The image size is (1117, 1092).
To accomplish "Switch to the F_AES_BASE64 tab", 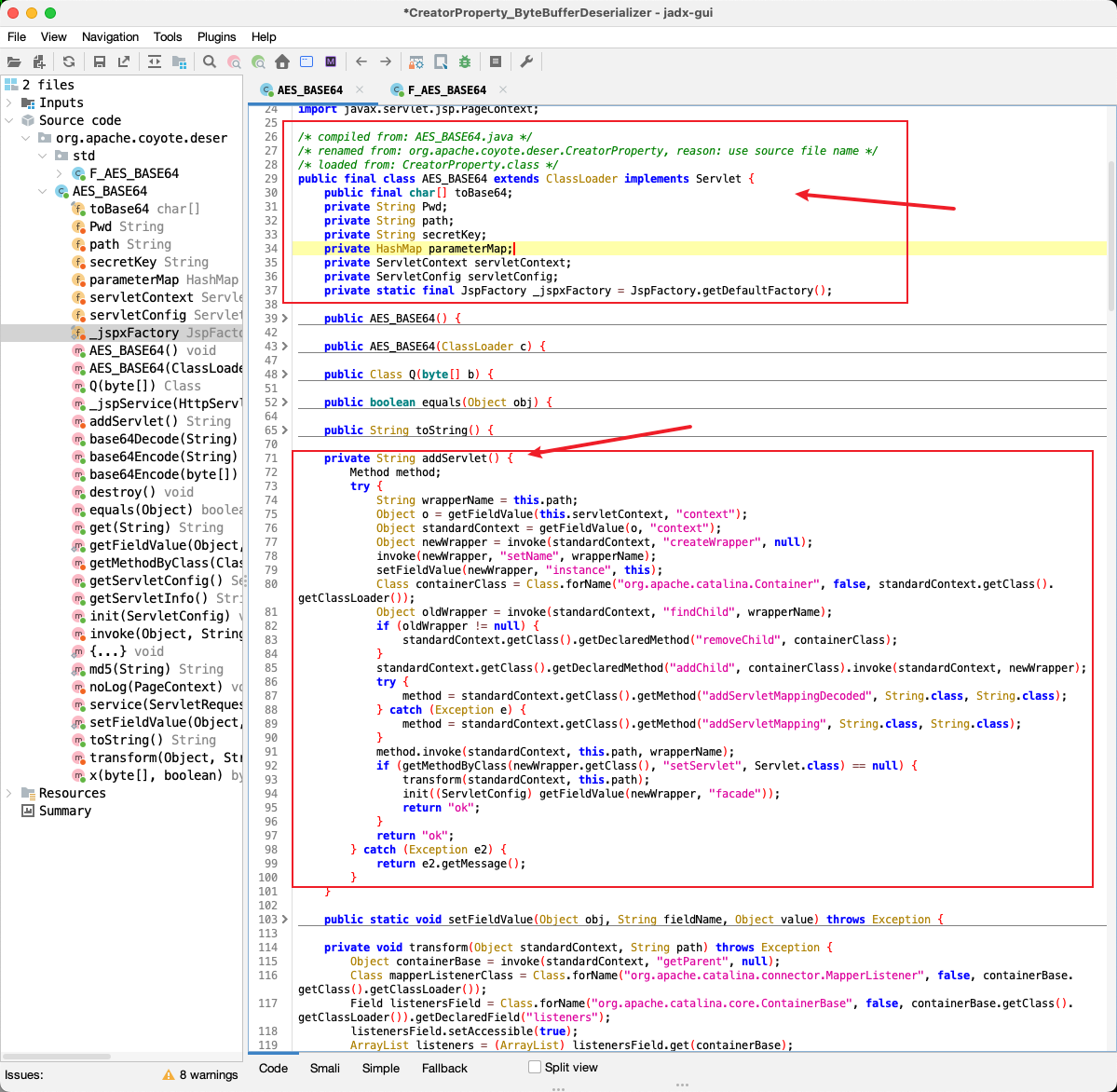I will pyautogui.click(x=446, y=89).
